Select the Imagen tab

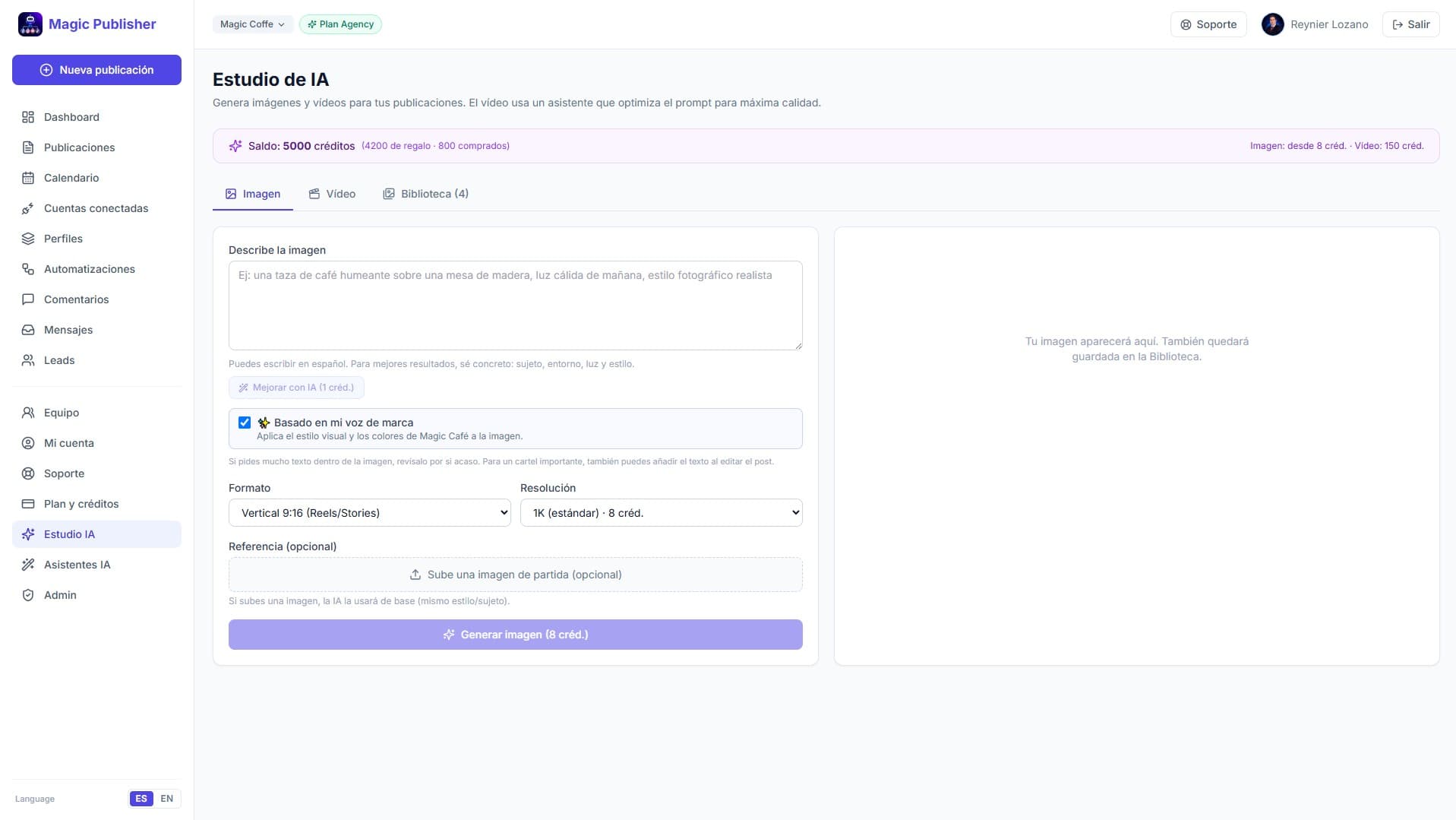[x=253, y=194]
